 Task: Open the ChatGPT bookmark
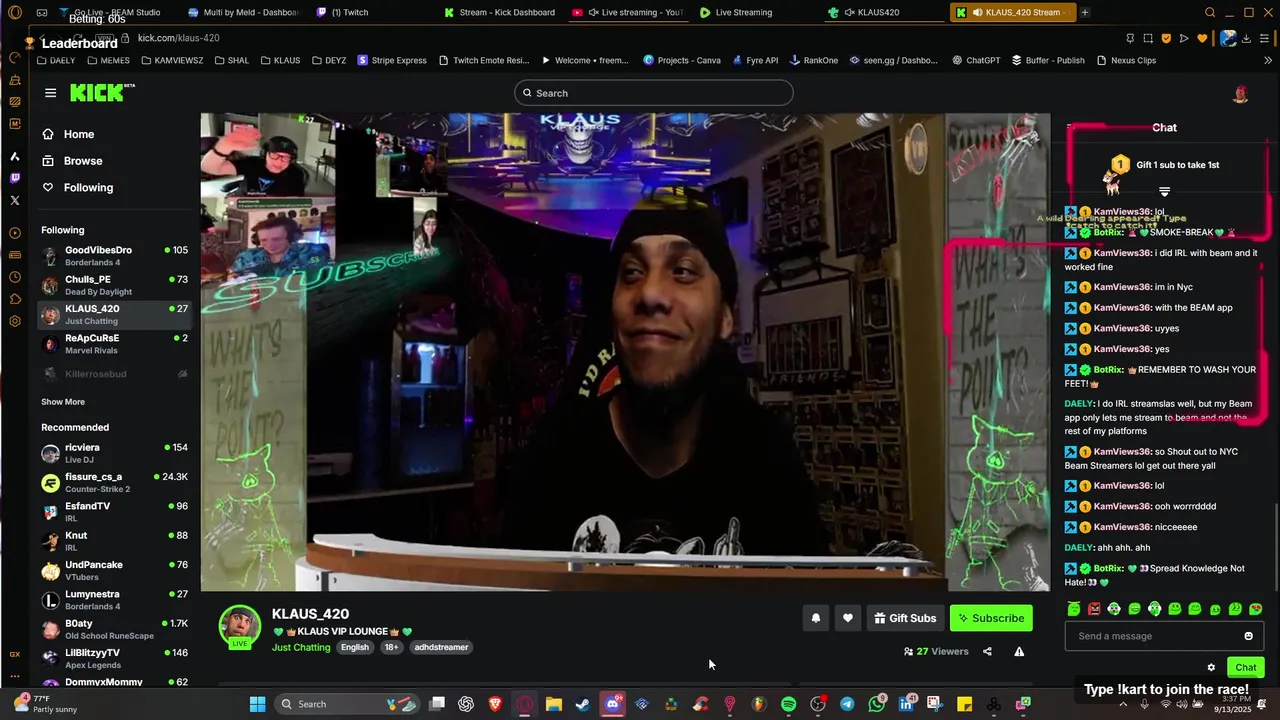(976, 60)
